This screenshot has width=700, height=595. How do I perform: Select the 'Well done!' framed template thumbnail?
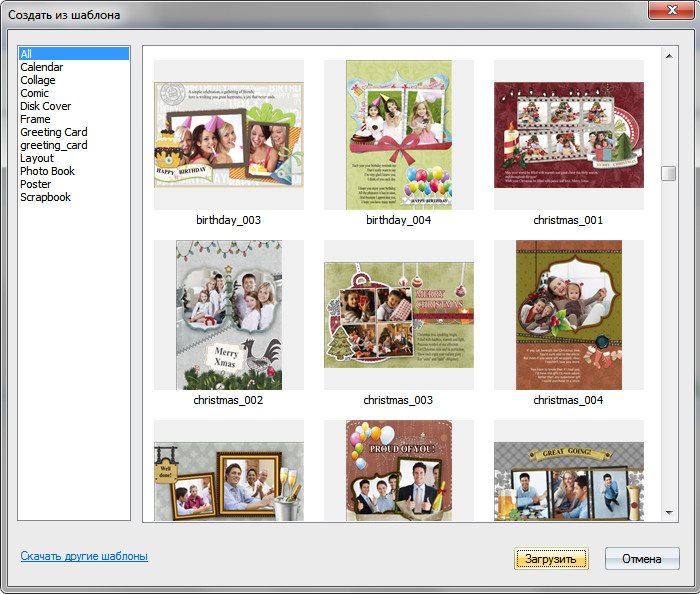[229, 475]
